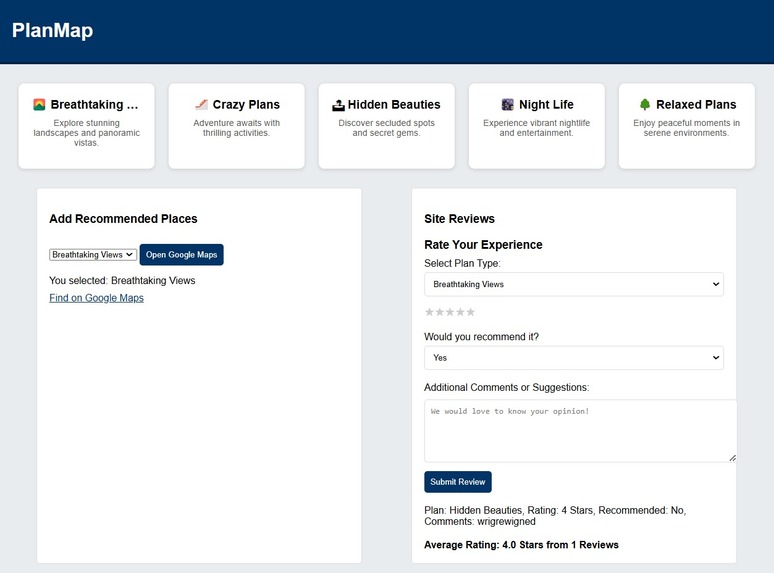This screenshot has height=573, width=774.
Task: Click the 'Site Reviews' heading
Action: pos(460,219)
